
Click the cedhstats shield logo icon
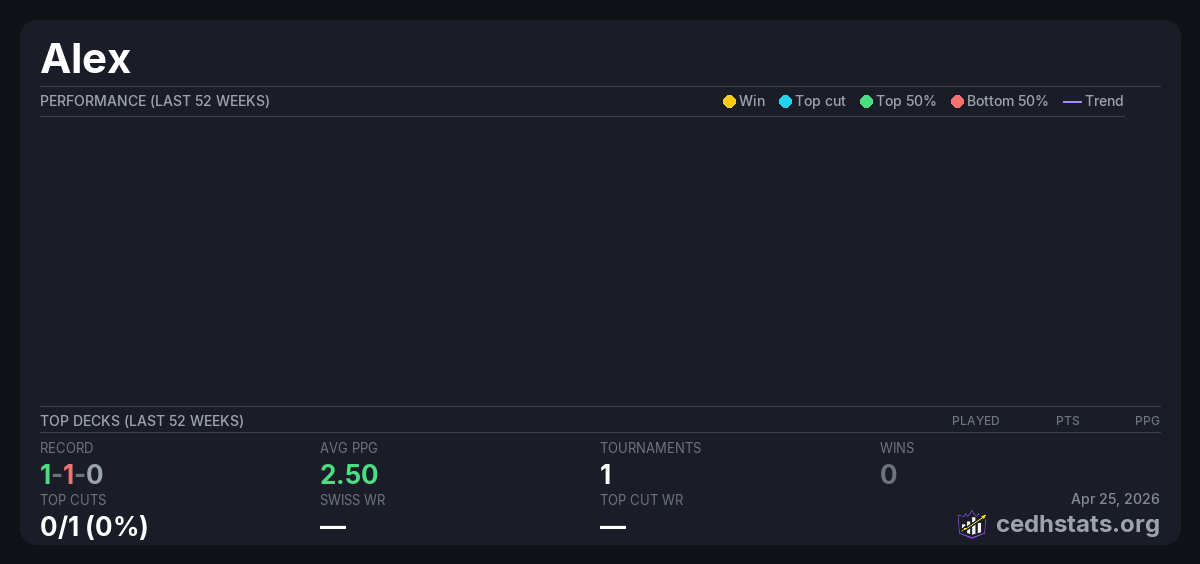click(x=972, y=524)
